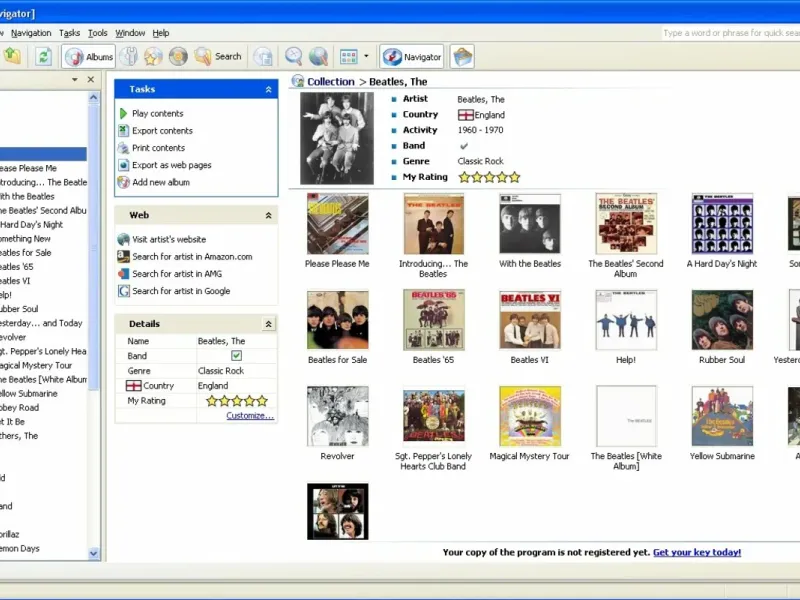
Task: Click the Get your key today! link
Action: [x=697, y=552]
